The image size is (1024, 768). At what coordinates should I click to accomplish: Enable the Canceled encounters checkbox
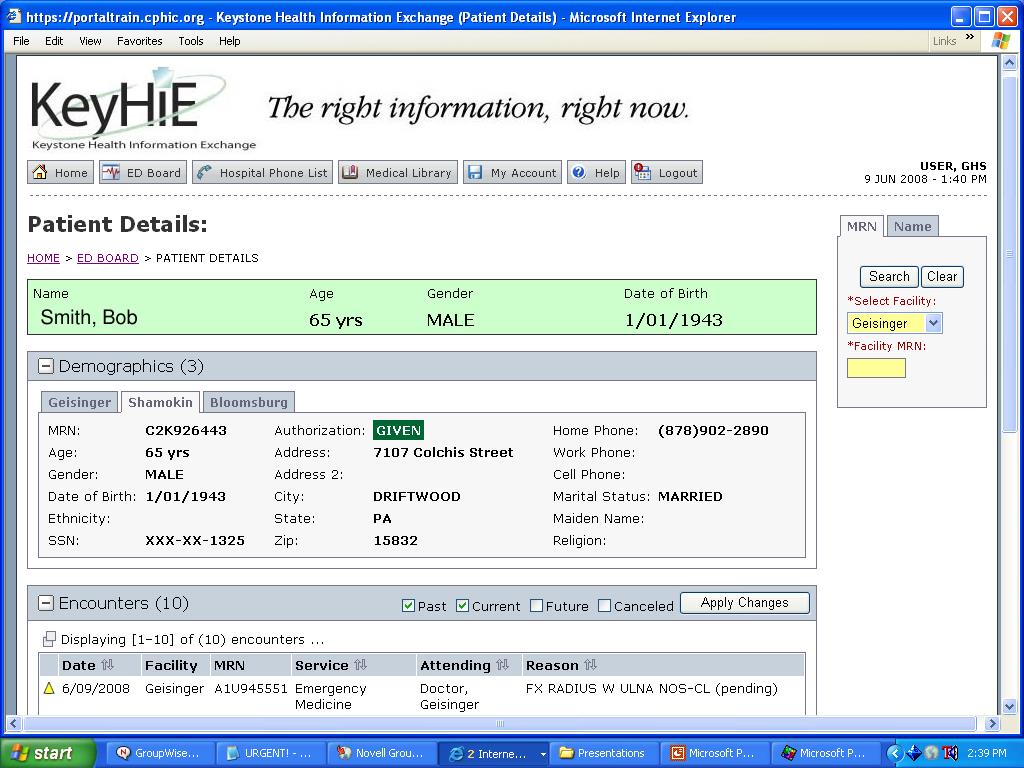pyautogui.click(x=605, y=606)
